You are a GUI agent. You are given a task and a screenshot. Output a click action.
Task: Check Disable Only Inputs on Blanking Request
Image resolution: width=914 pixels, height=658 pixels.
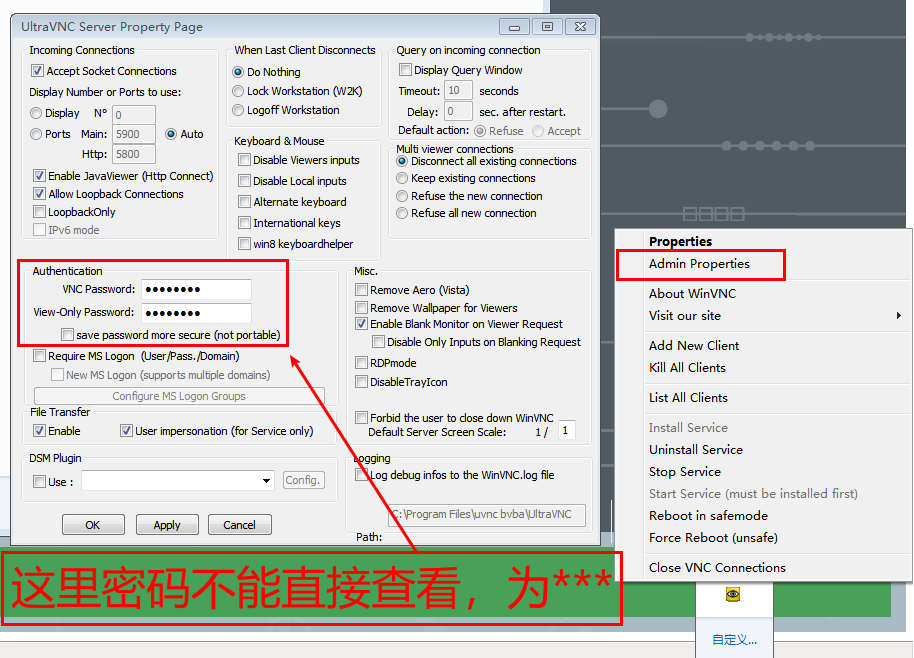tap(378, 342)
